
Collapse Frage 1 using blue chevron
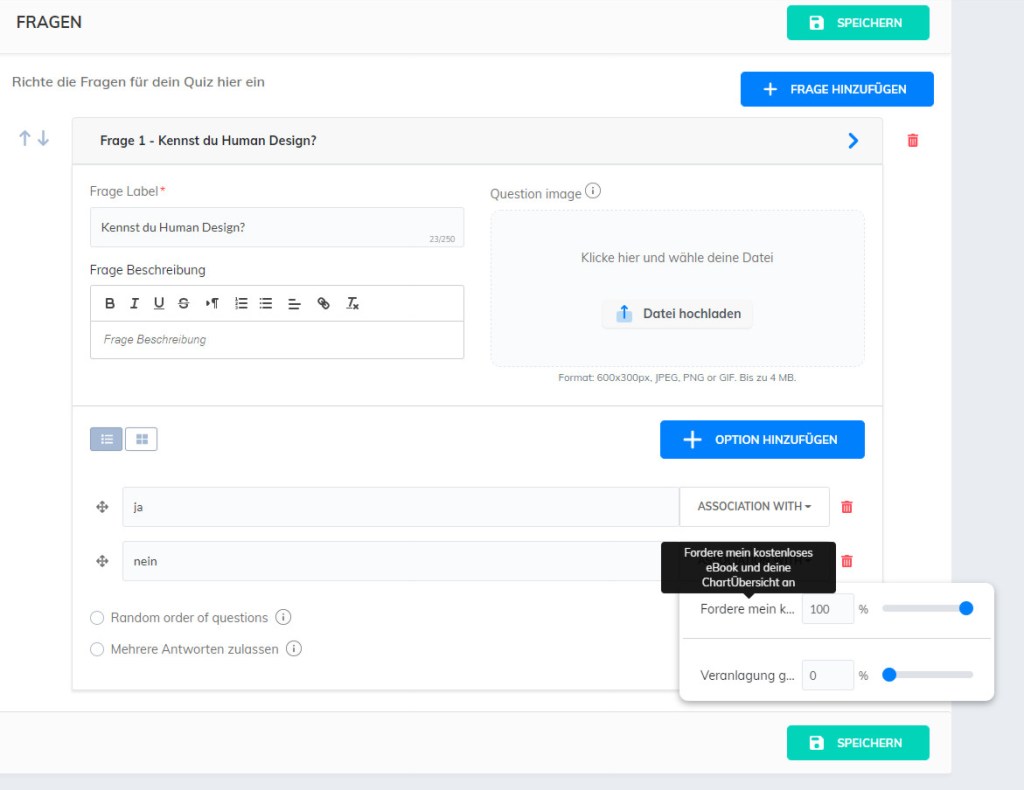point(853,141)
